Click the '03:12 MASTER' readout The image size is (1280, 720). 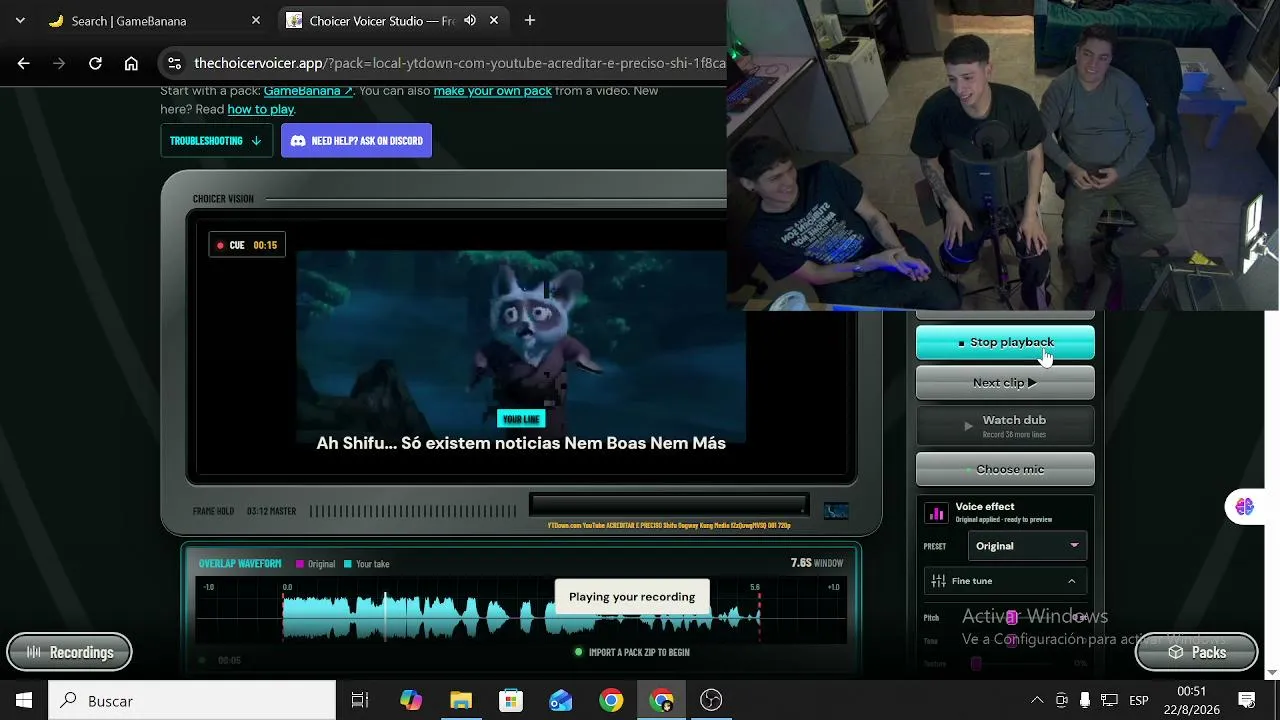[x=271, y=511]
